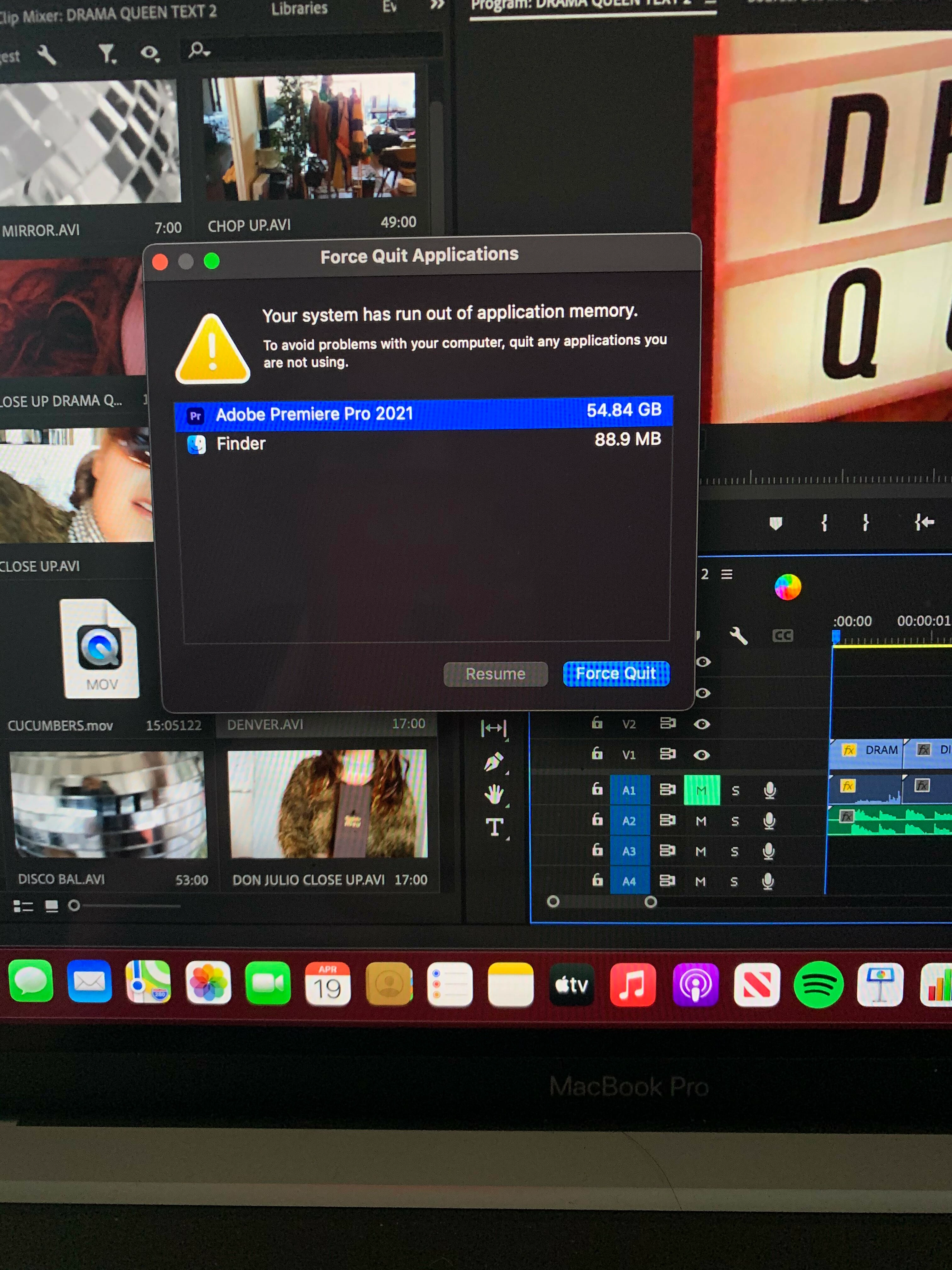Viewport: 952px width, 1270px height.
Task: Switch to the Libraries tab
Action: click(x=299, y=9)
